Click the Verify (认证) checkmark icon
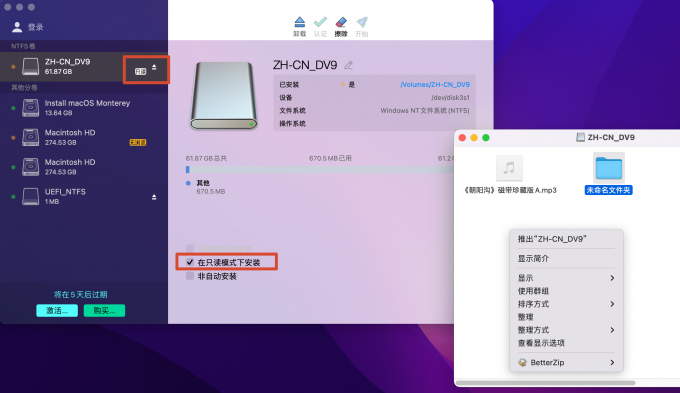 320,22
